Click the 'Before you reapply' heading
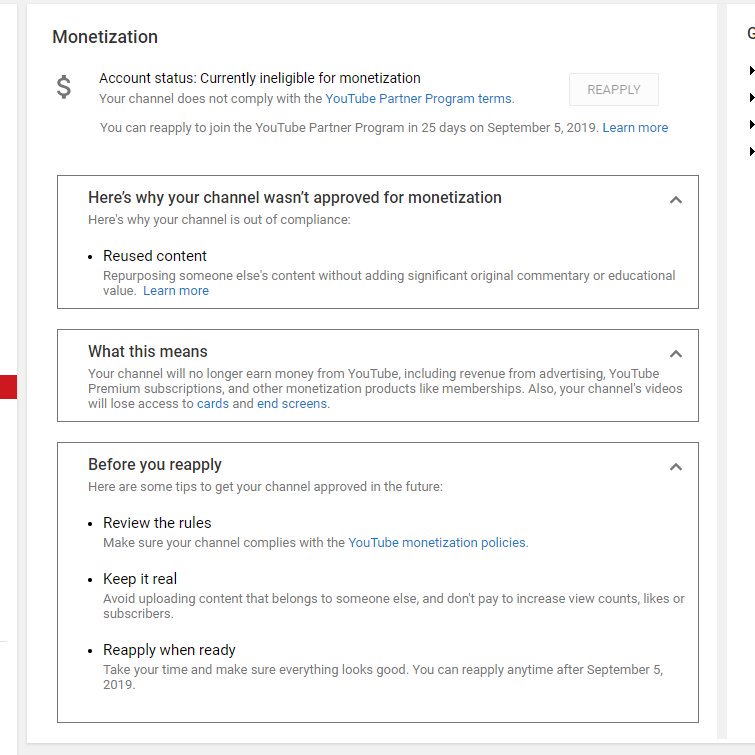755x755 pixels. pos(155,465)
